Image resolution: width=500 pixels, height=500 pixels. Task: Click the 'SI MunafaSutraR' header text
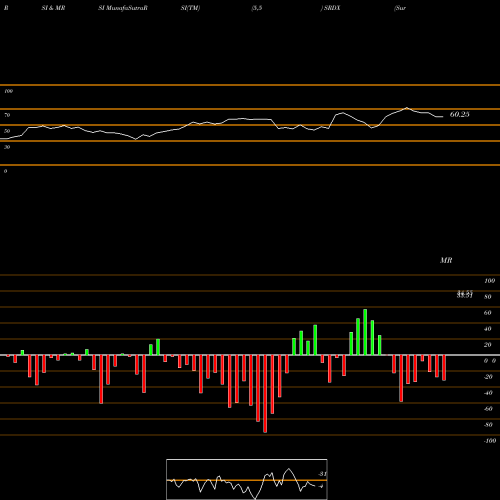point(123,8)
